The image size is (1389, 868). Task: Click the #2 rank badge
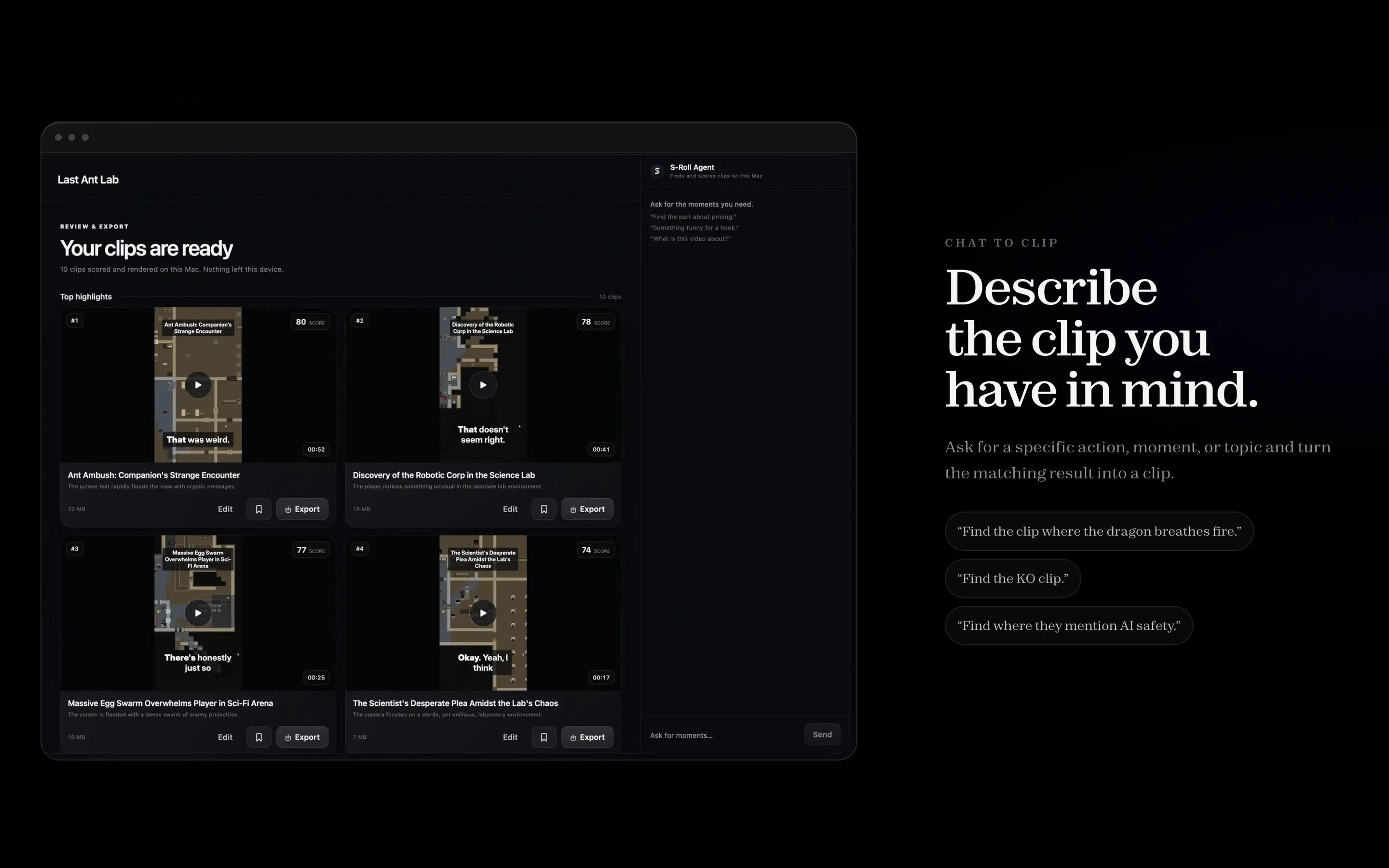click(x=360, y=320)
